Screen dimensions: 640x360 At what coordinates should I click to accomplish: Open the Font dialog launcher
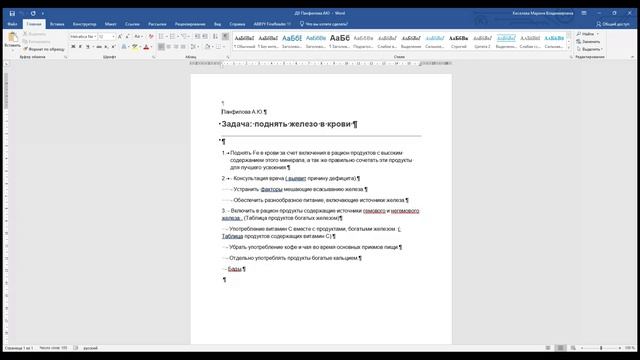[154, 57]
